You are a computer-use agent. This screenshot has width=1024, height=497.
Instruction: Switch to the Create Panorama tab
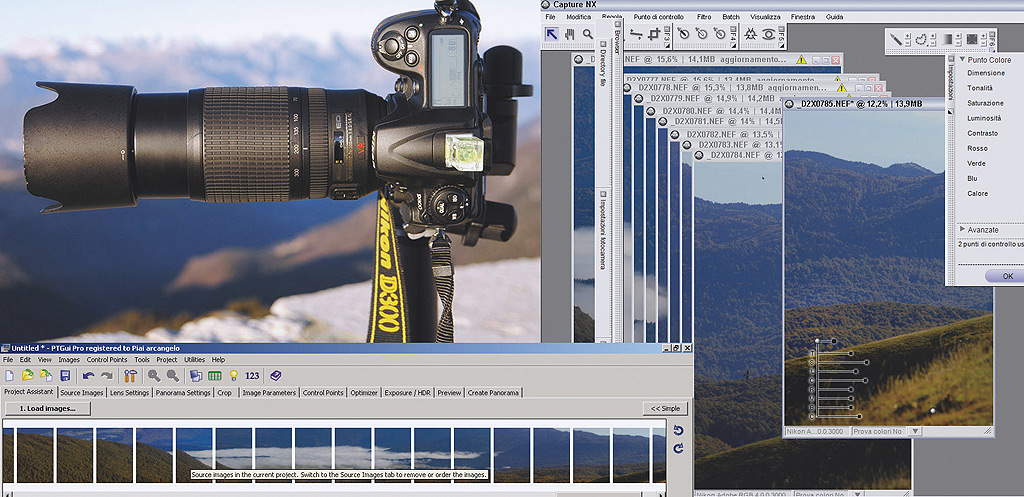(x=493, y=393)
